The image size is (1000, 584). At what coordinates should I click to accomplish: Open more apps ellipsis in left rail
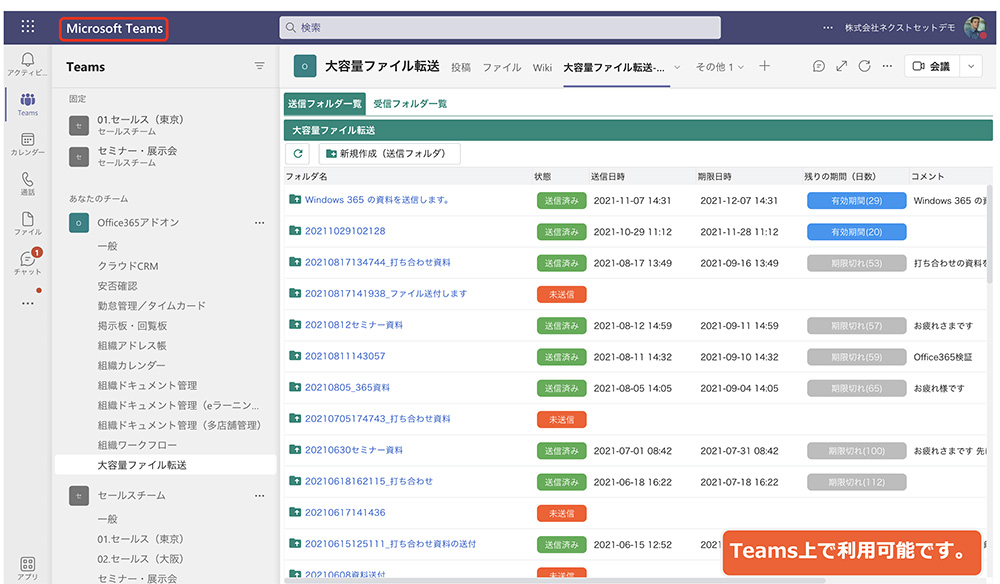[x=27, y=303]
